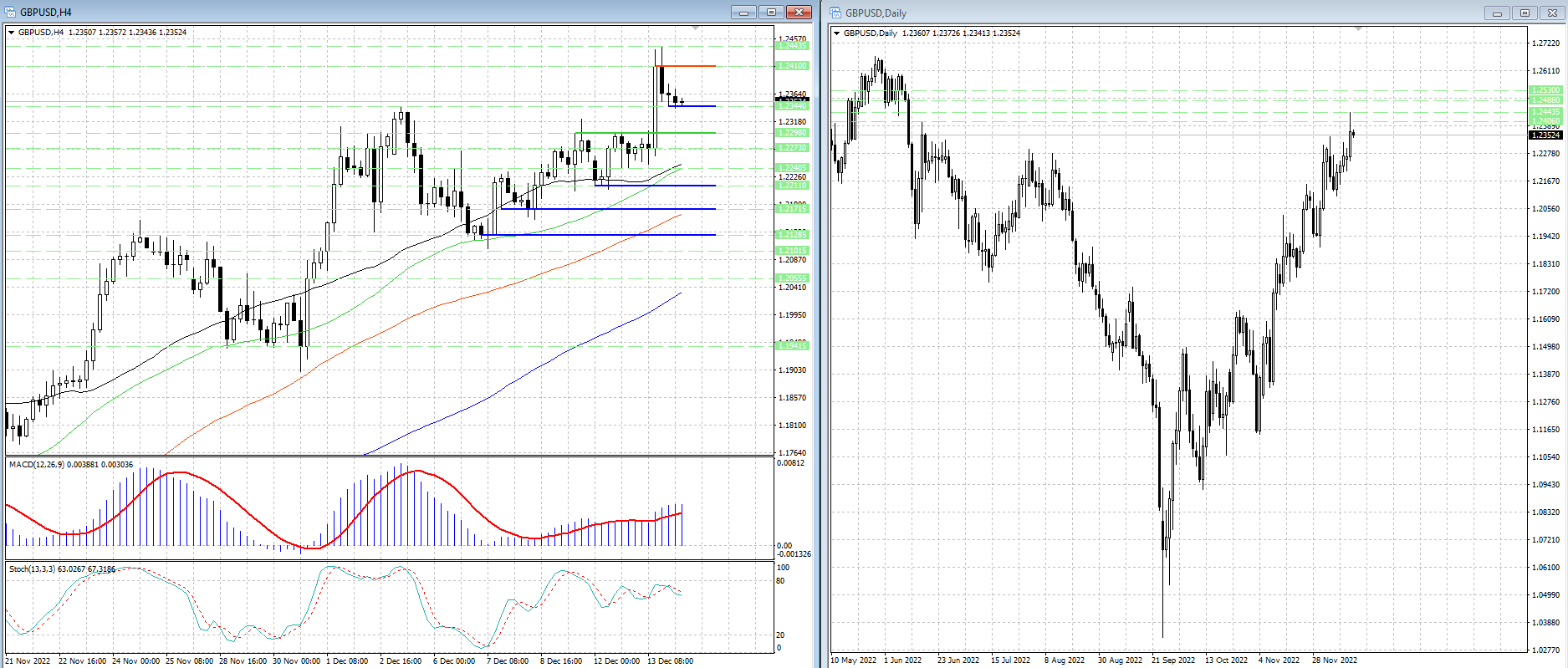Maximize the GBPUSD,H4 chart window
The height and width of the screenshot is (668, 1568).
(771, 12)
